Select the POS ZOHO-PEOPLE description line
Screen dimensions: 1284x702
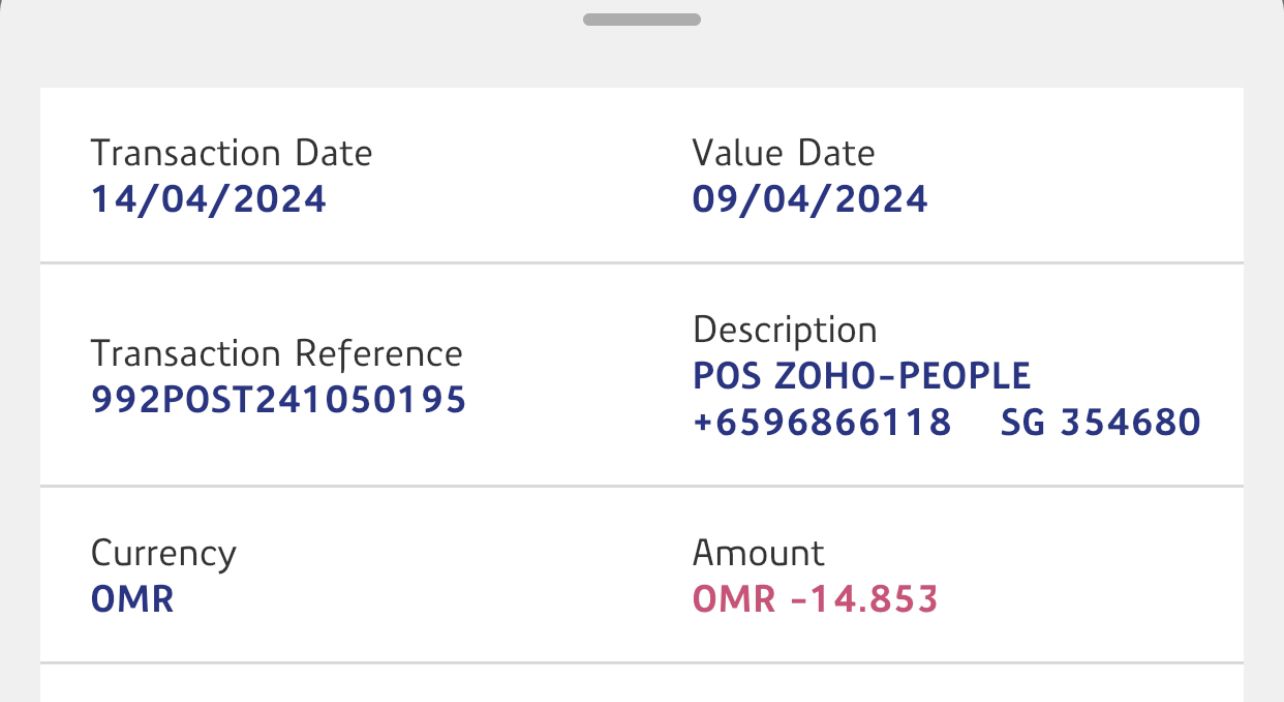pos(861,376)
